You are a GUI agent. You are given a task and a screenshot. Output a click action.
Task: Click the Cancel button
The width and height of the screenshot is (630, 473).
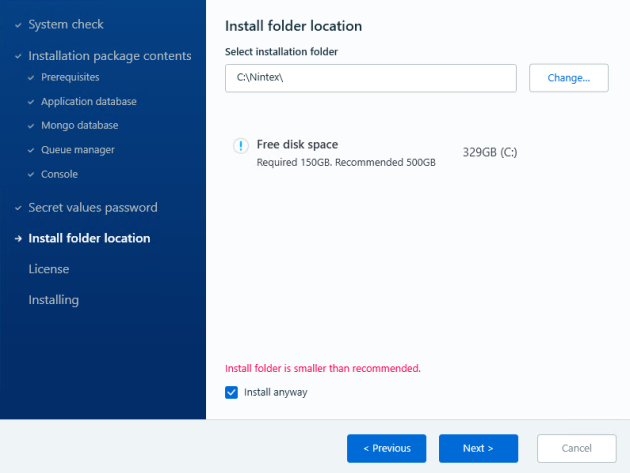click(x=576, y=449)
